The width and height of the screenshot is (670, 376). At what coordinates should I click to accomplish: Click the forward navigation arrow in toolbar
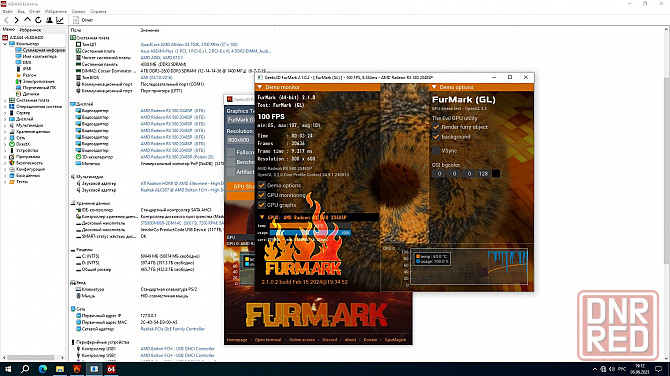tap(17, 20)
